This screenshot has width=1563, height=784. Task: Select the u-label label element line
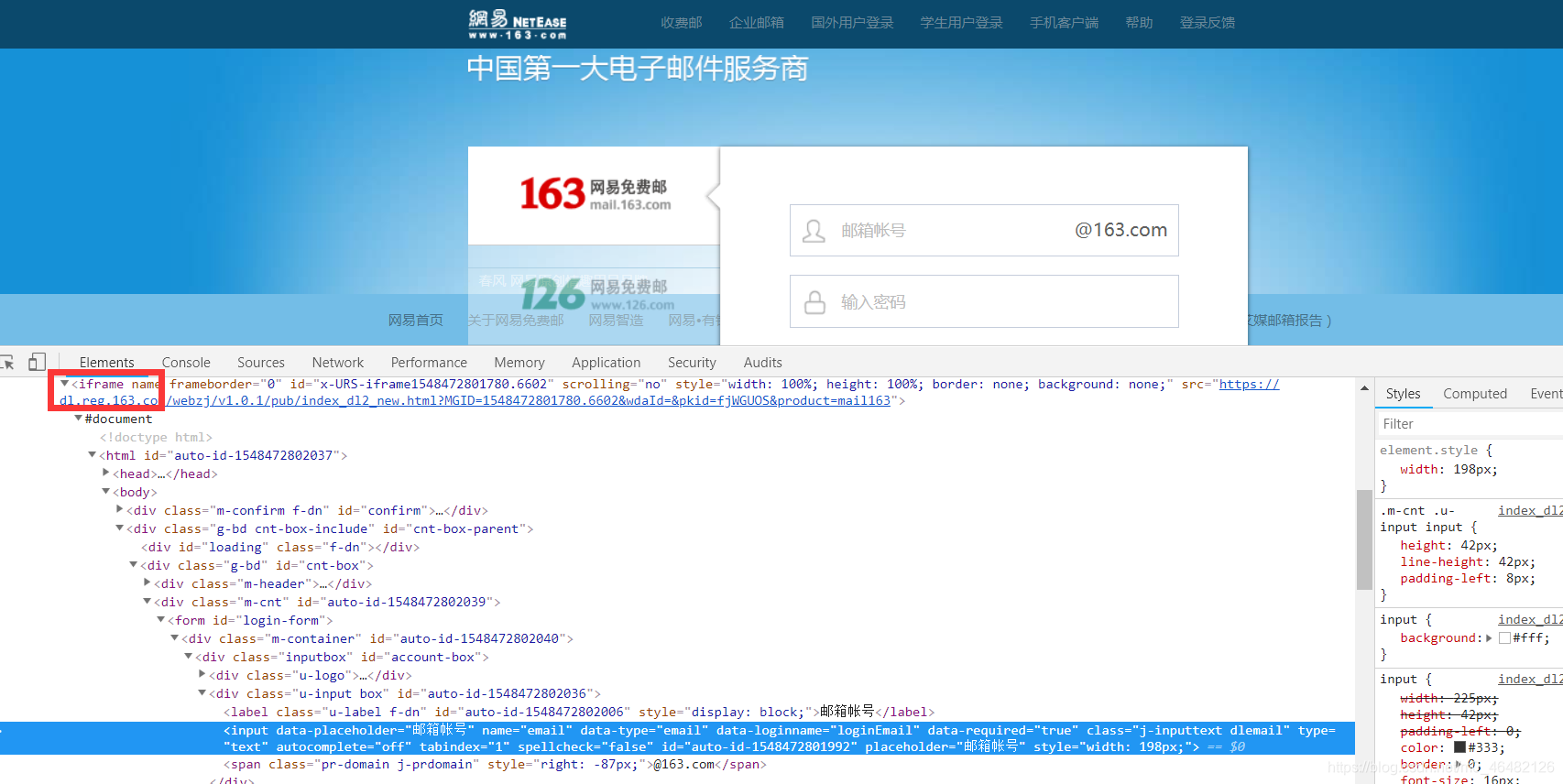click(x=579, y=712)
